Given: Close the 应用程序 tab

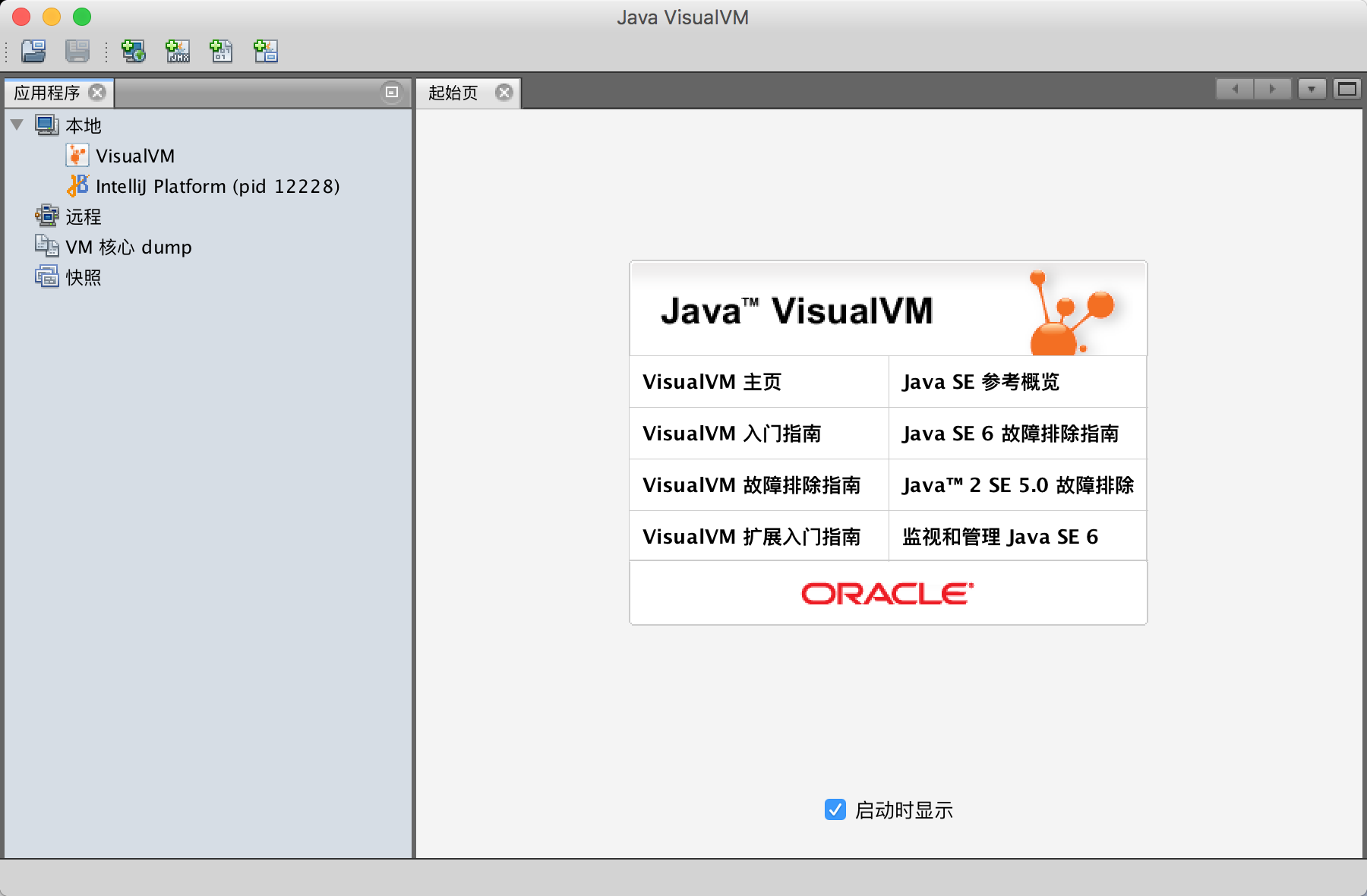Looking at the screenshot, I should (x=97, y=93).
